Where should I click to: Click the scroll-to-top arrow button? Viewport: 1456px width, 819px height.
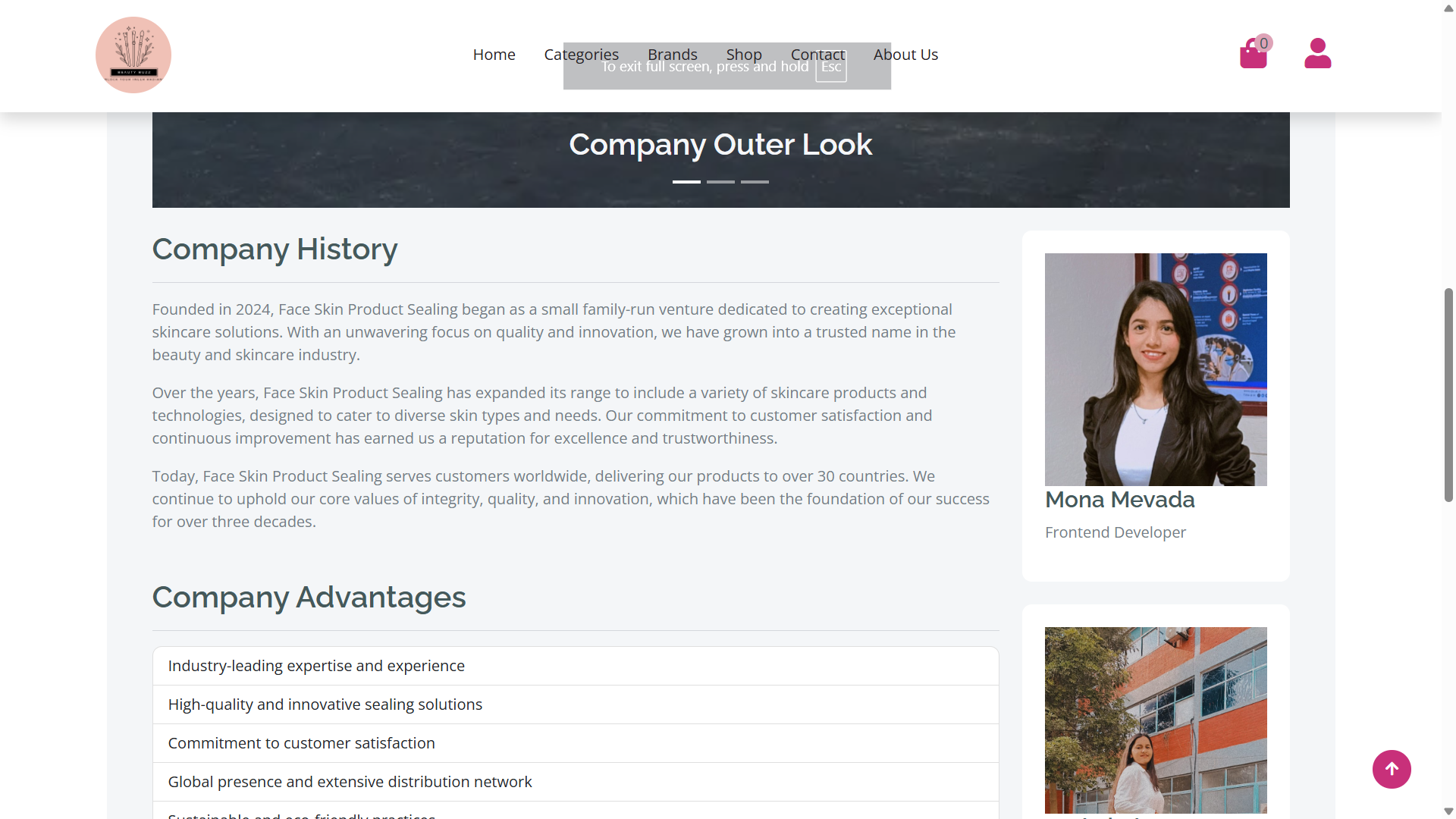[x=1392, y=769]
